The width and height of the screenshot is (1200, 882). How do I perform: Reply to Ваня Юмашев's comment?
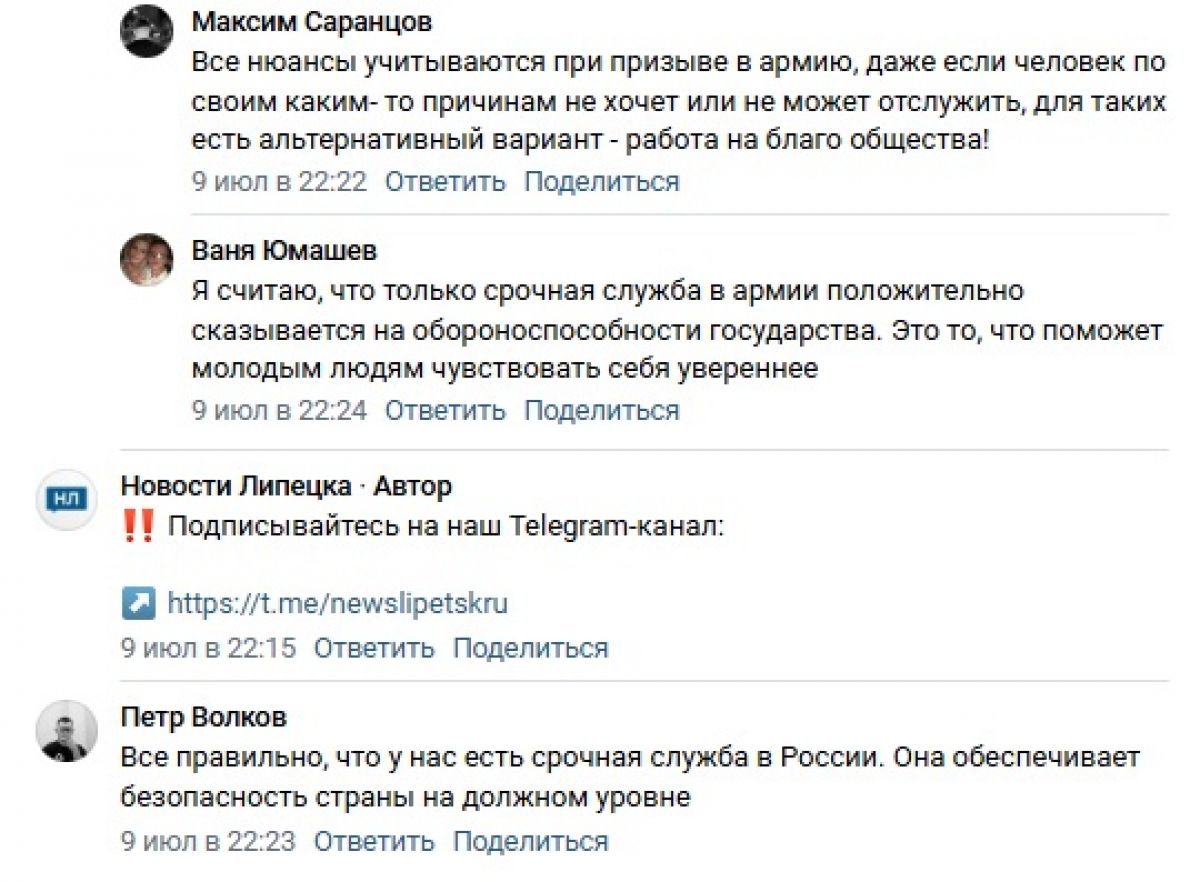446,410
